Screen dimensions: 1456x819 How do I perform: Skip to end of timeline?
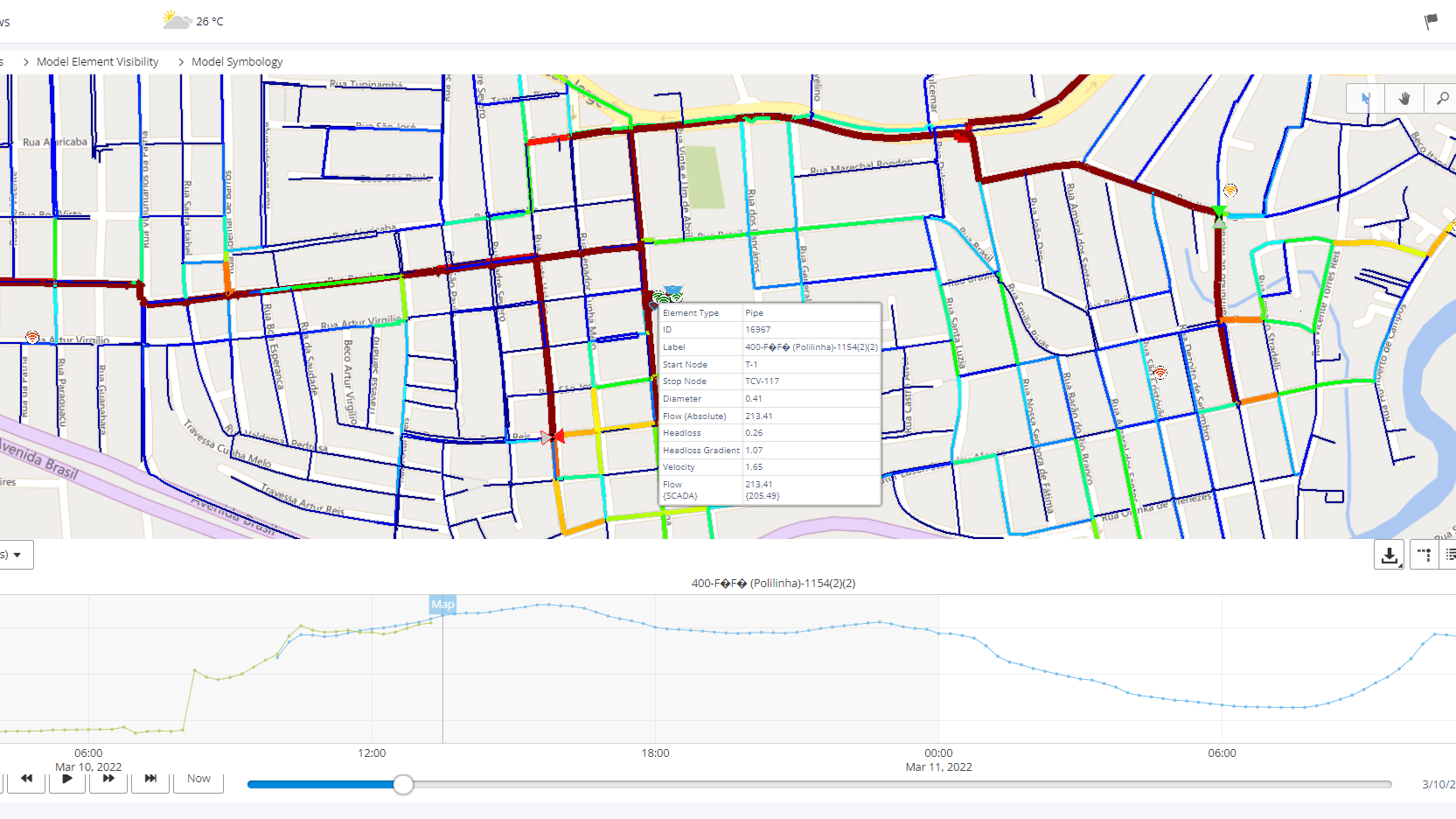150,779
